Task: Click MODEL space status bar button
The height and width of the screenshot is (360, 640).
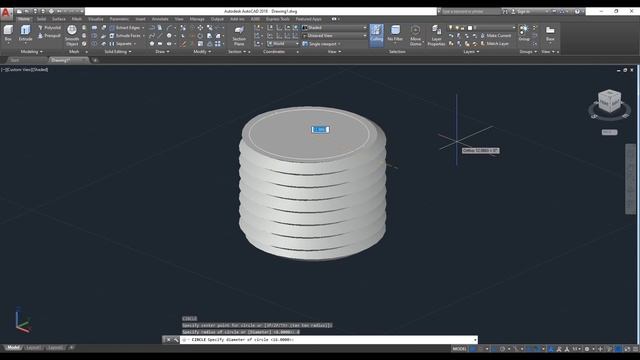Action: 459,349
